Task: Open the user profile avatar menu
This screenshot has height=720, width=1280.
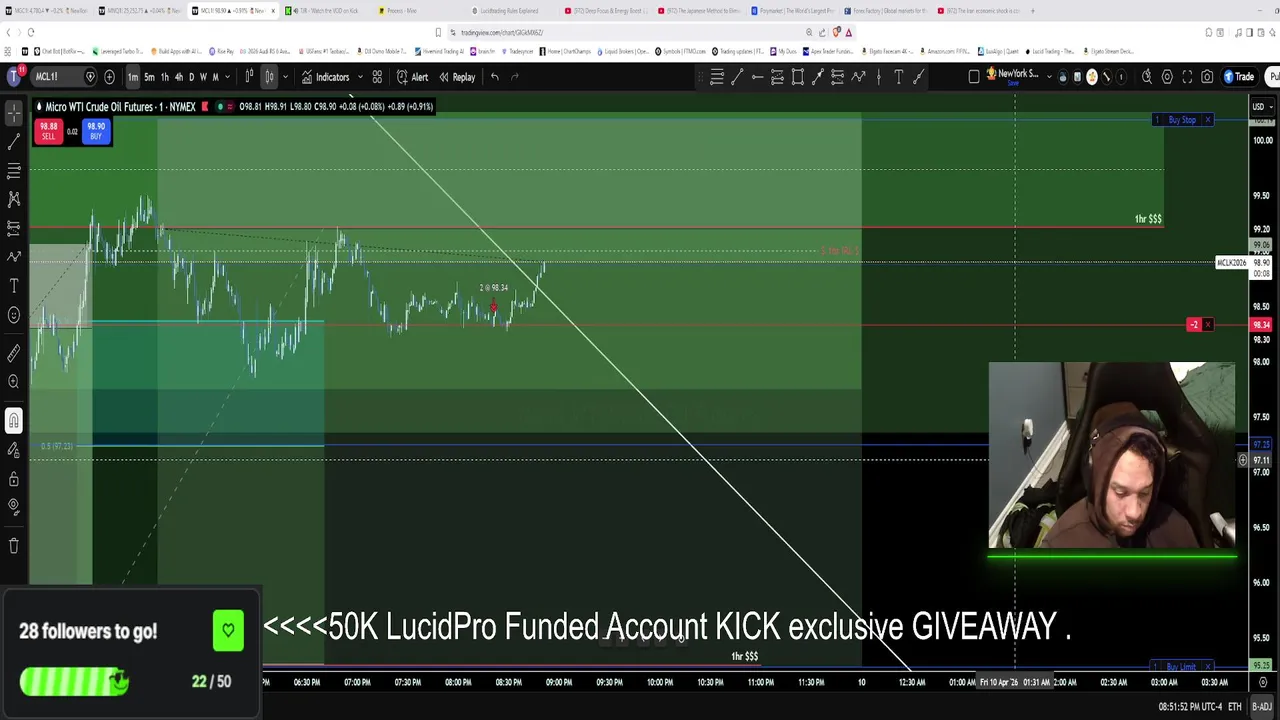Action: [x=14, y=77]
